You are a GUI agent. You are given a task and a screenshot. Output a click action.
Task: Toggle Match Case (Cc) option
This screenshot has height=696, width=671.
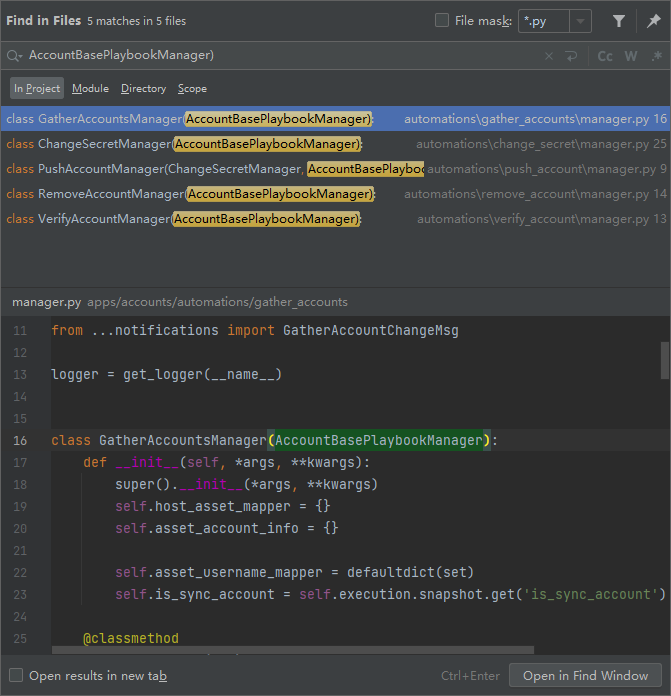click(605, 56)
